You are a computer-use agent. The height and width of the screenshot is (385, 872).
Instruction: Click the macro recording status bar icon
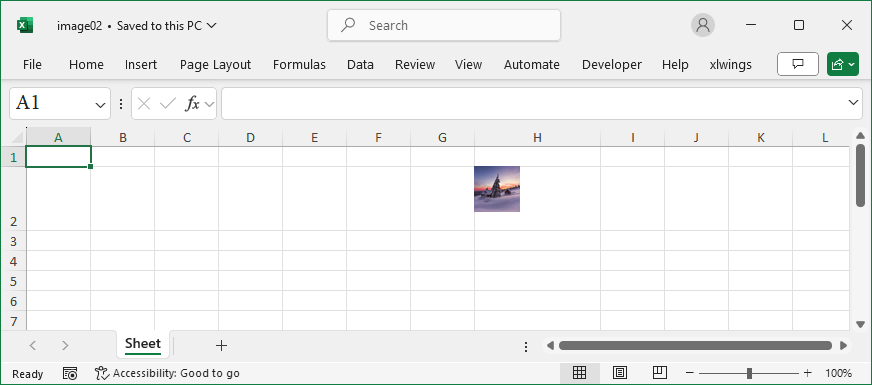(x=70, y=373)
